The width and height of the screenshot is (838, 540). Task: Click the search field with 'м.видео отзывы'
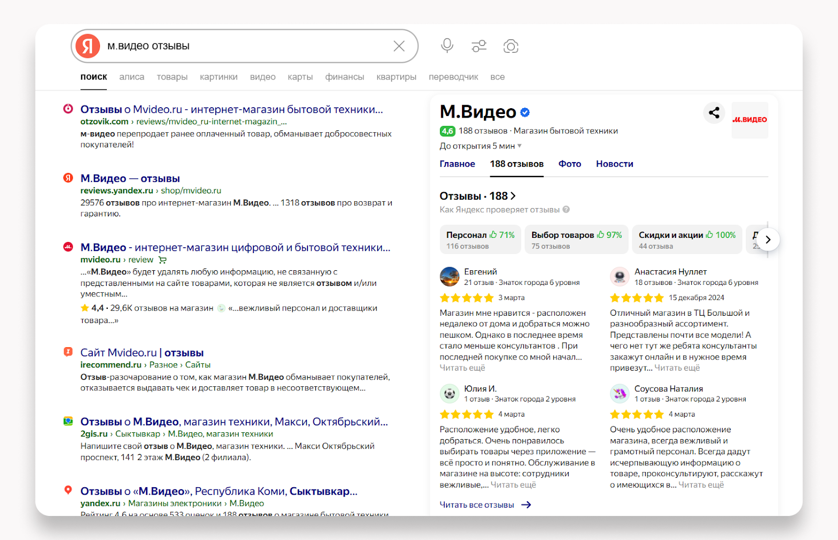click(x=246, y=46)
